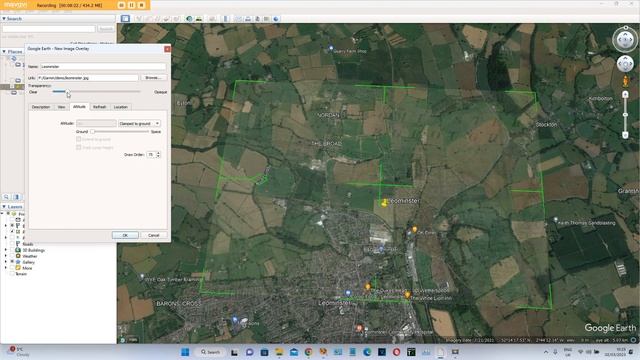Click the overlay Name input field
The image size is (640, 360).
click(x=103, y=66)
